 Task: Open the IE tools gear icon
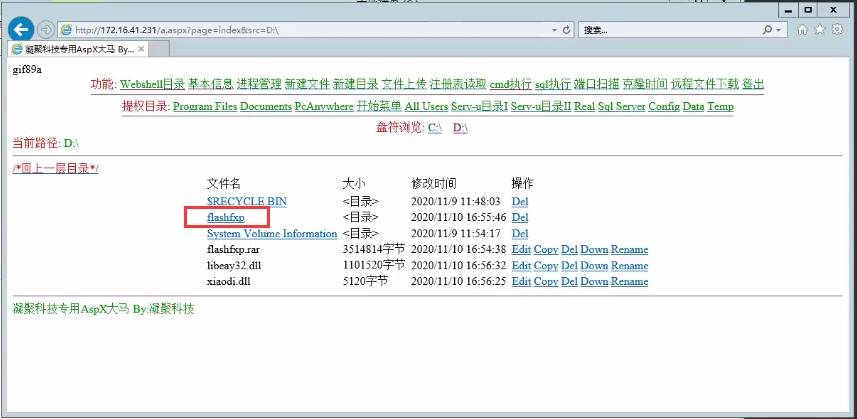point(837,30)
